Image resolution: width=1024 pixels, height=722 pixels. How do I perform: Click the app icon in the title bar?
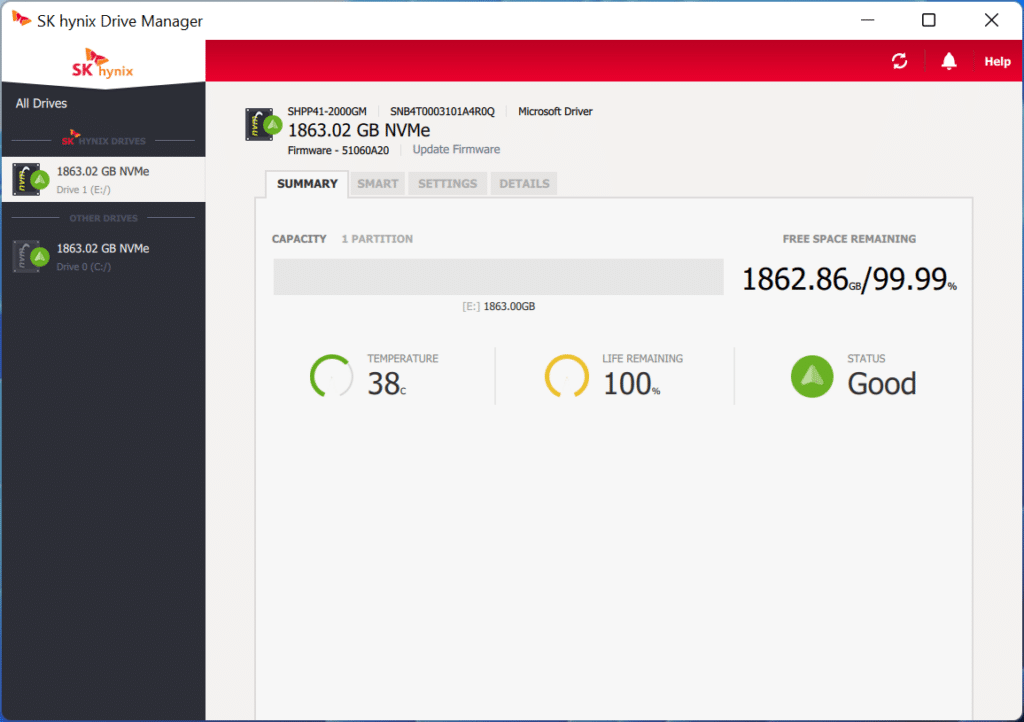coord(21,20)
